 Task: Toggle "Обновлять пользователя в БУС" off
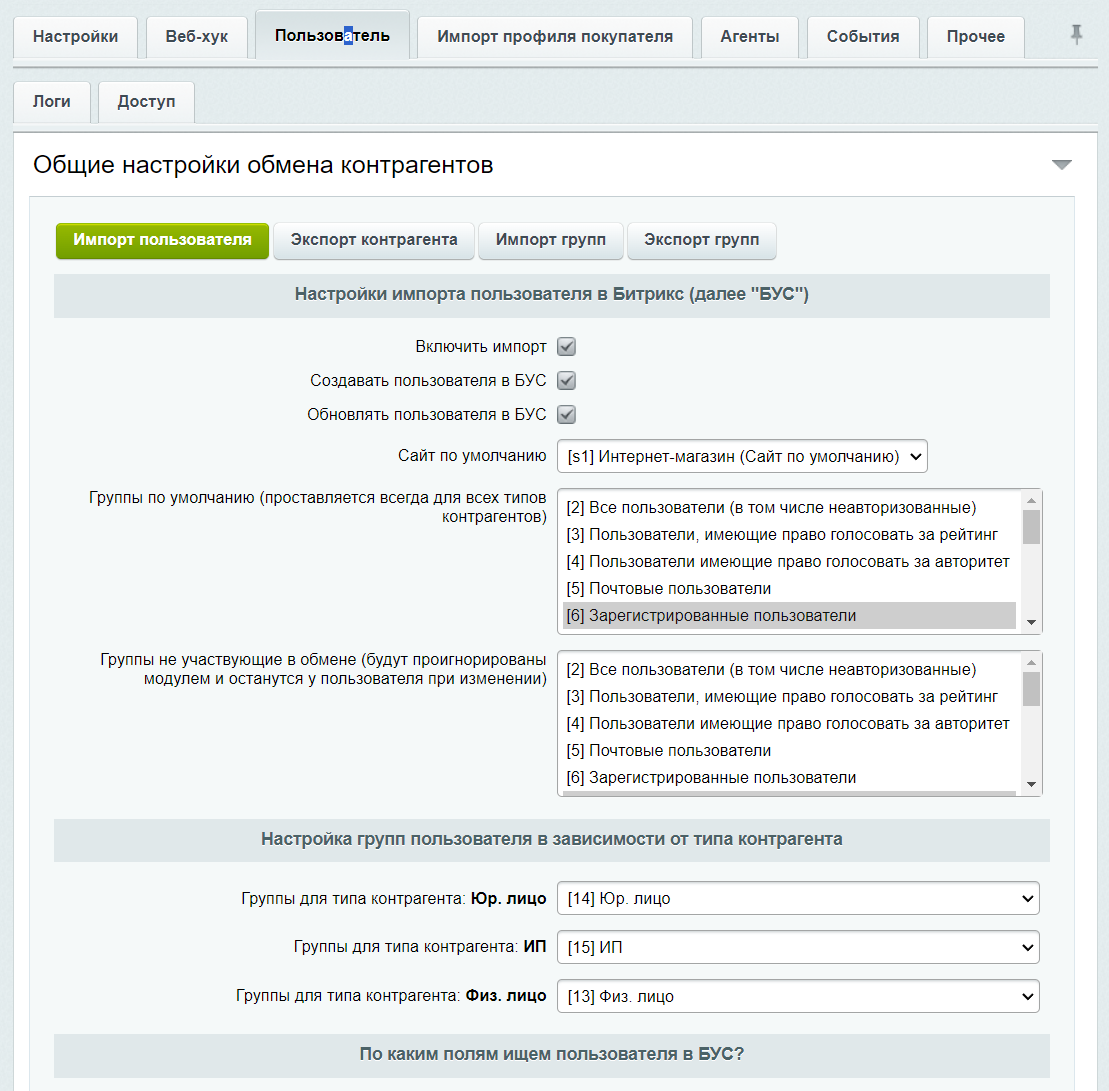(567, 414)
